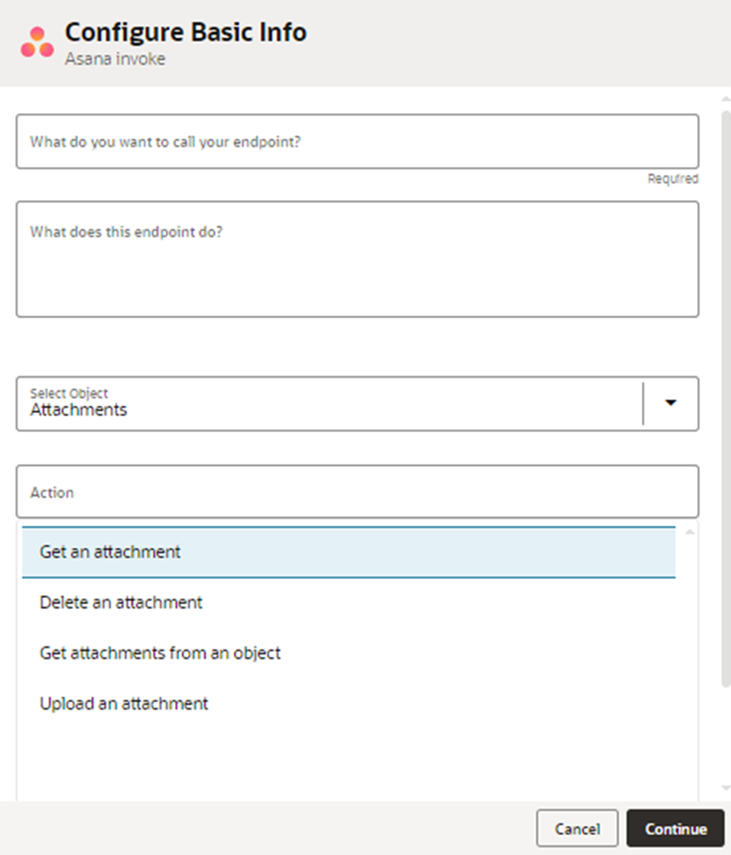The image size is (731, 855).
Task: Cancel the endpoint configuration
Action: pos(577,829)
